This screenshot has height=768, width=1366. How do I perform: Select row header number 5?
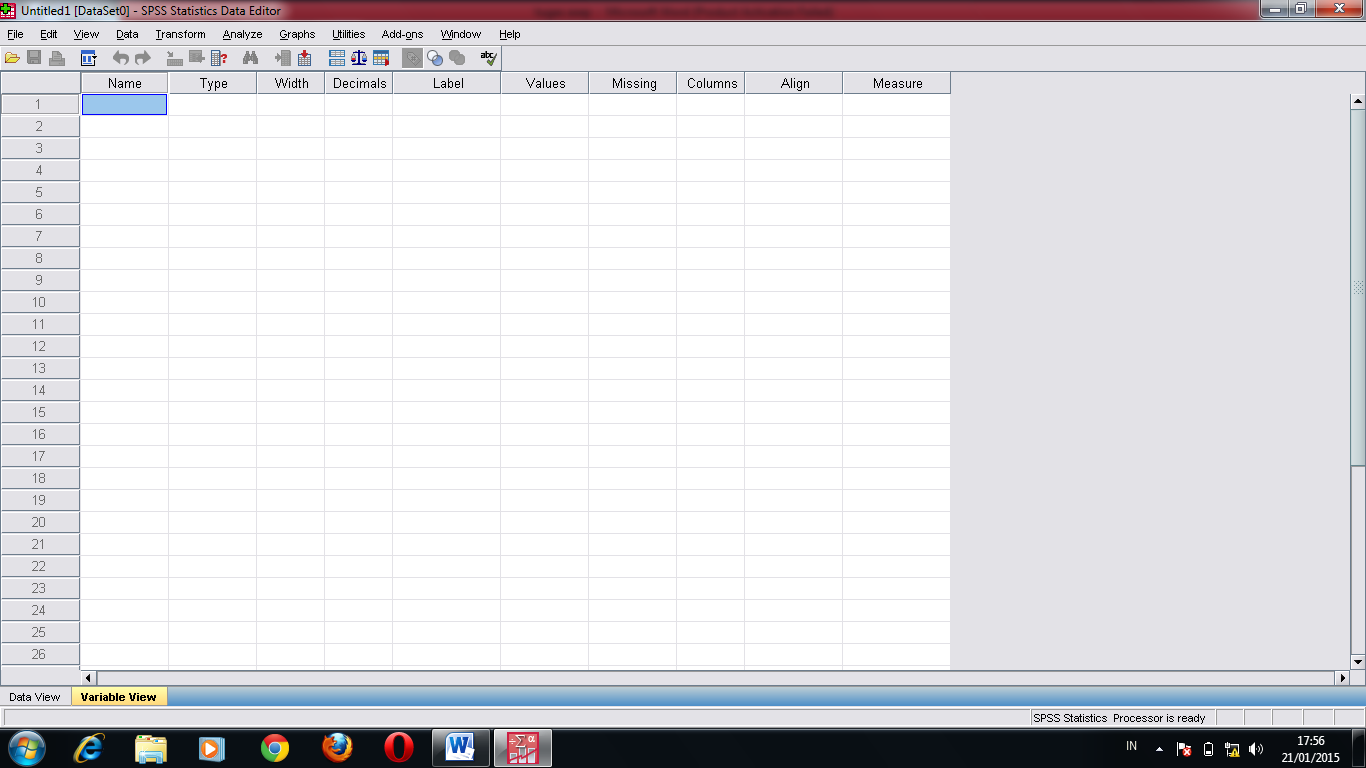coord(40,192)
